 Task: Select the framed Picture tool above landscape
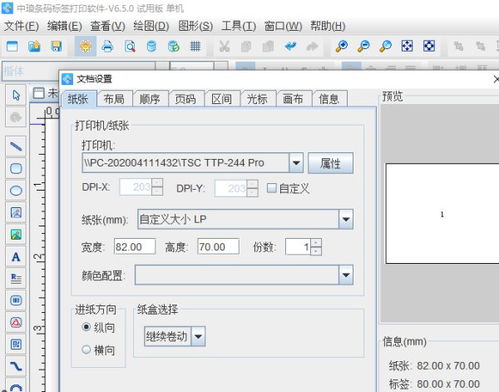(x=16, y=212)
